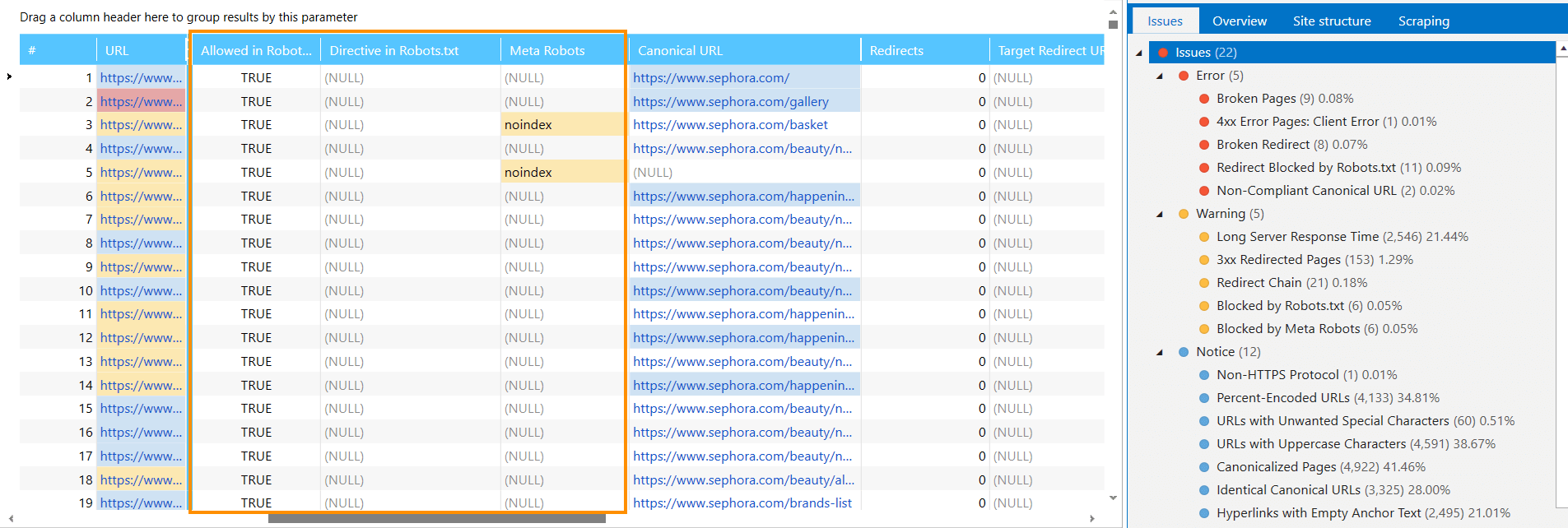Click the red Error severity dot icon
The image size is (1568, 528).
(x=1183, y=76)
